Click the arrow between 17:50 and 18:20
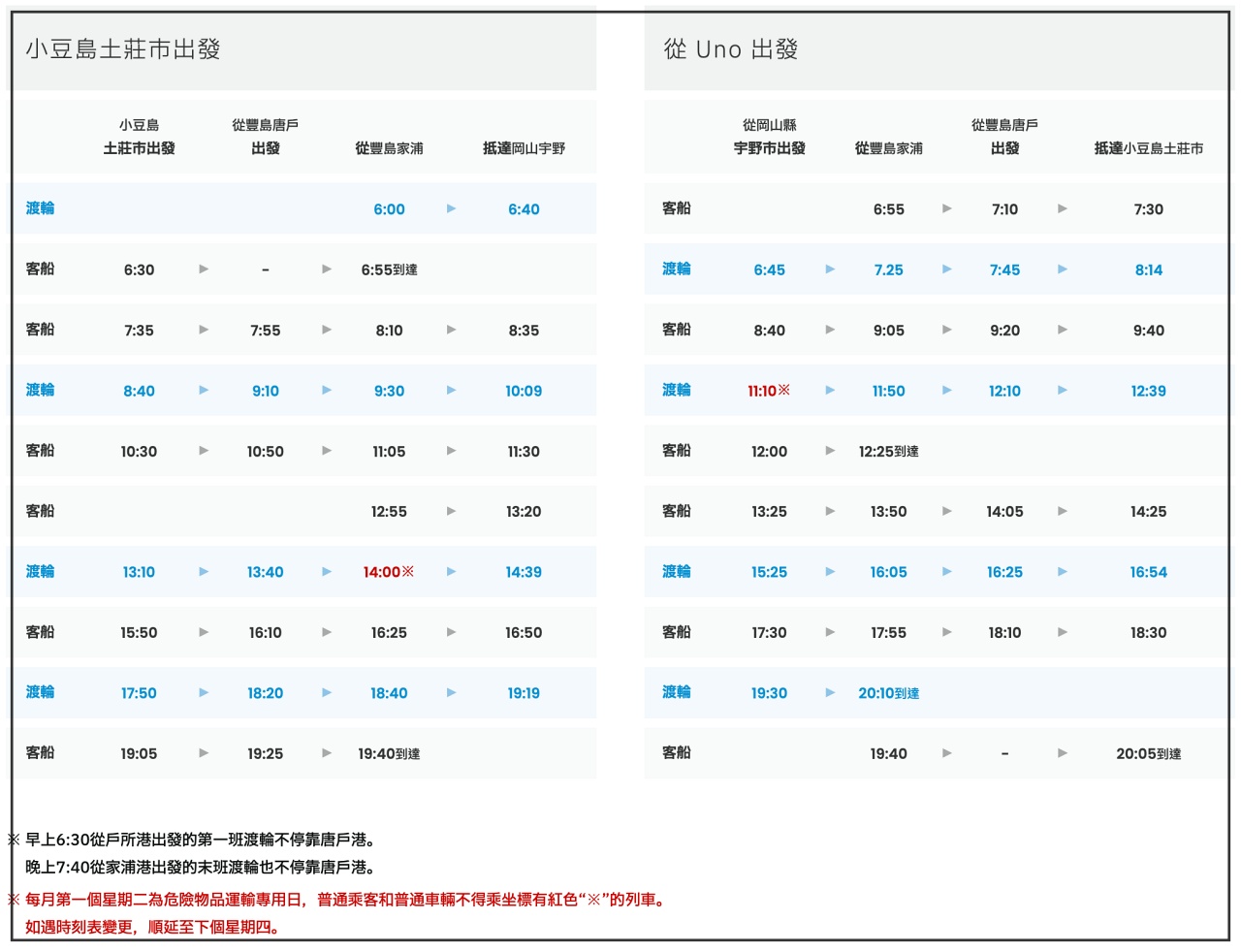The height and width of the screenshot is (952, 1241). coord(204,692)
